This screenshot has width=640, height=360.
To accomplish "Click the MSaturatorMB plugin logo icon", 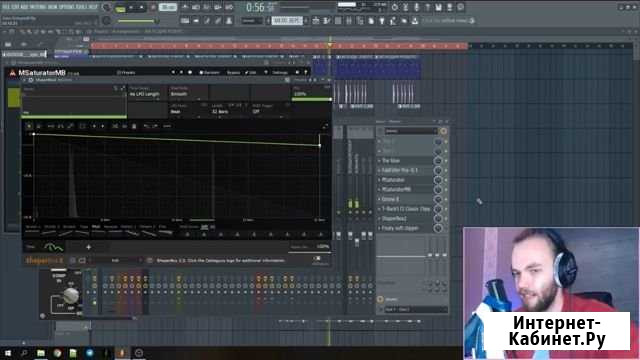I will coord(13,73).
